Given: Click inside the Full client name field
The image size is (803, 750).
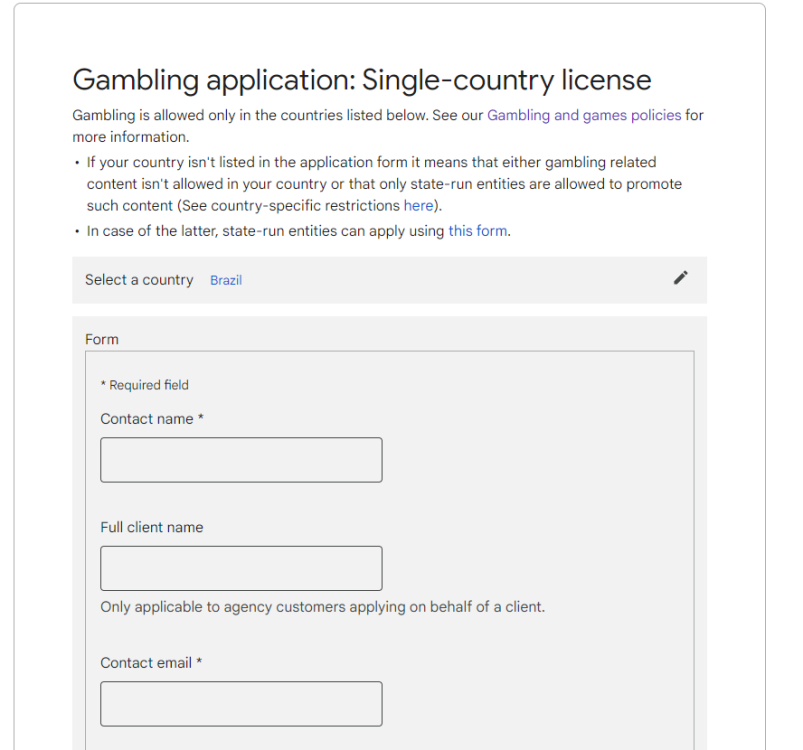Looking at the screenshot, I should pos(241,568).
